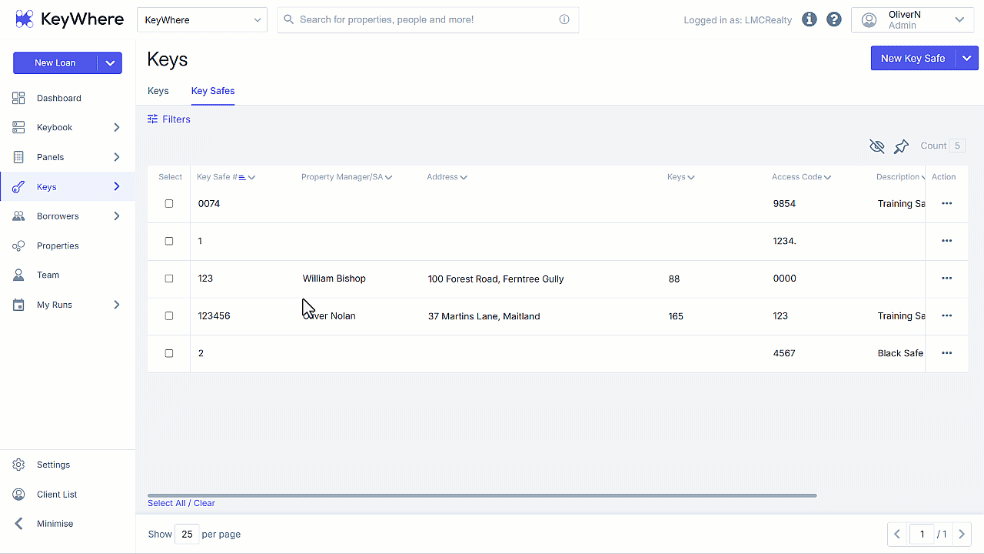984x554 pixels.
Task: Click the Keys sidebar key icon
Action: pyautogui.click(x=18, y=186)
